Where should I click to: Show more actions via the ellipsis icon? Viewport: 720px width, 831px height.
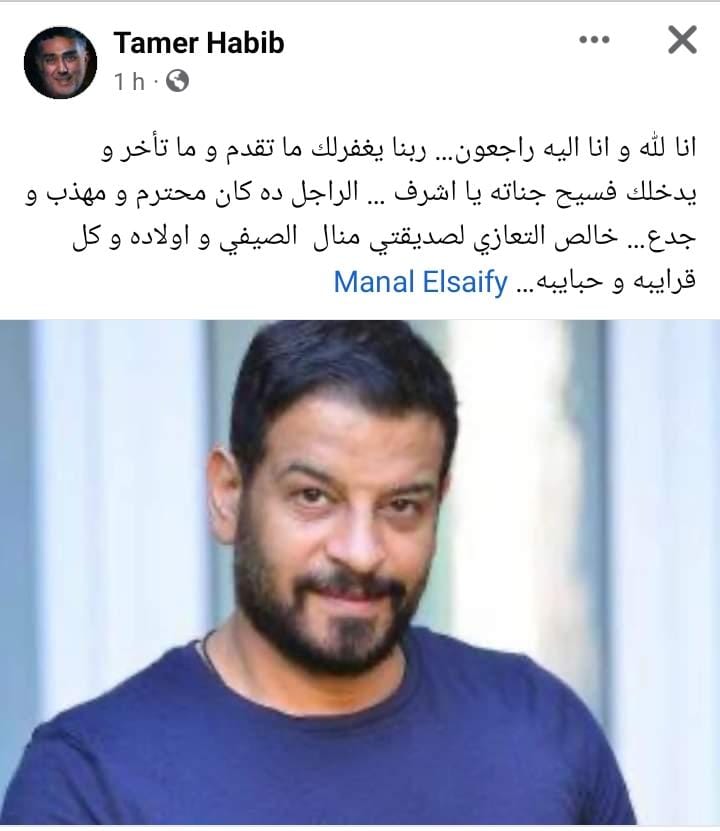(x=594, y=40)
